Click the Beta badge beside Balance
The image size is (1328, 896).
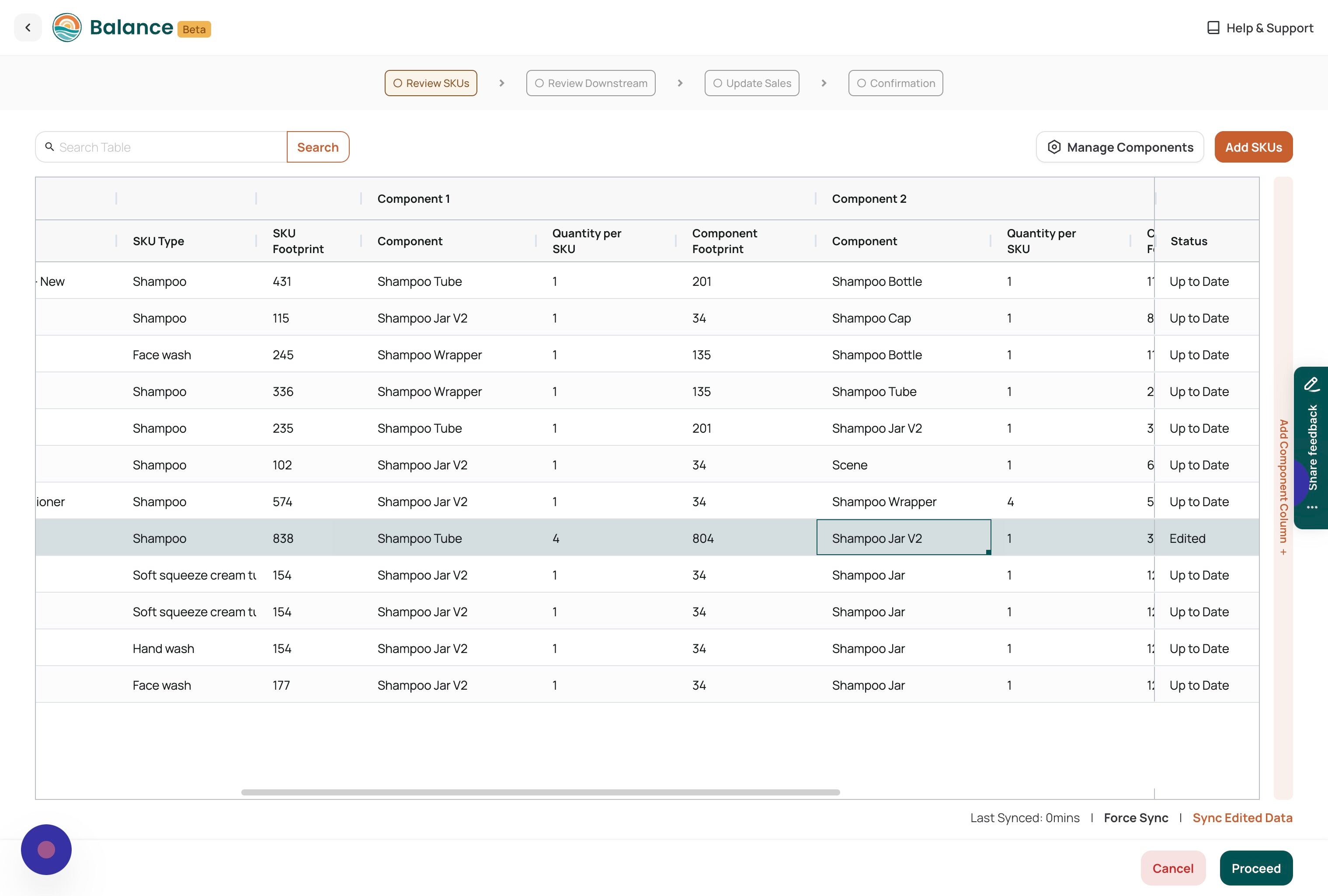[x=194, y=29]
